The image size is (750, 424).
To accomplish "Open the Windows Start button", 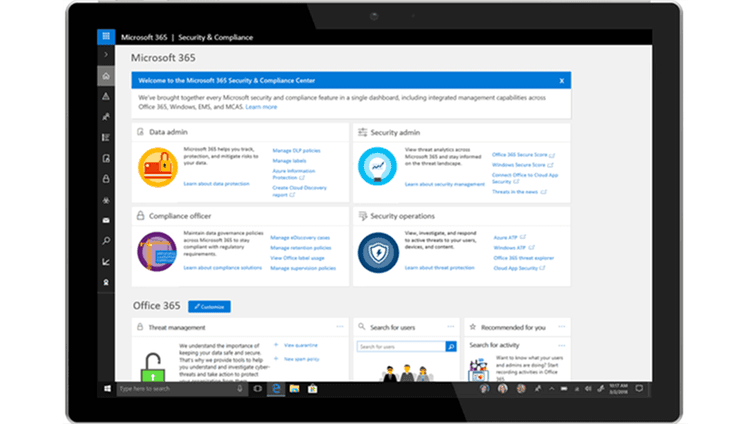I will pos(107,389).
